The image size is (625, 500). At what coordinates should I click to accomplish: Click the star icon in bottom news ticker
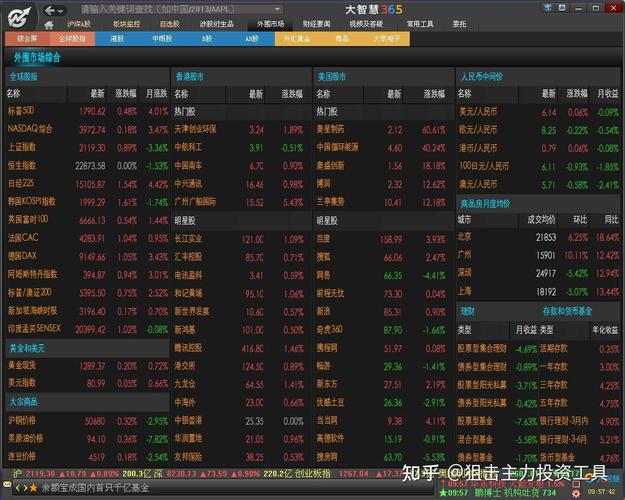[33, 487]
